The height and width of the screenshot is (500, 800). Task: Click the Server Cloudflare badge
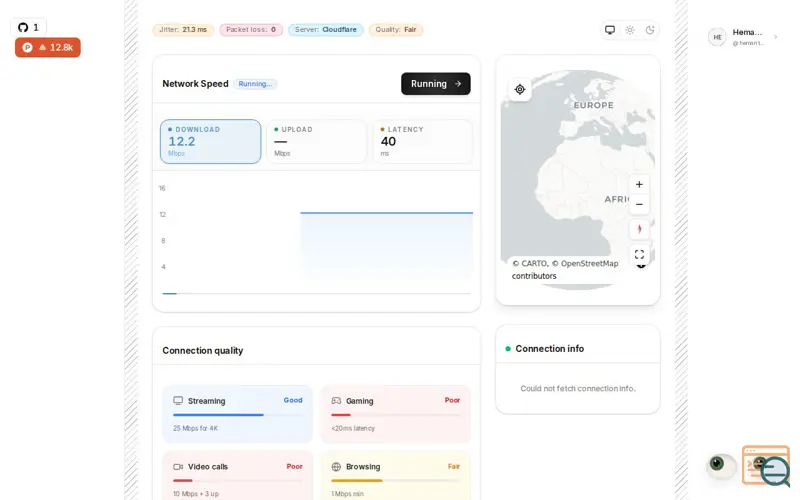(326, 30)
